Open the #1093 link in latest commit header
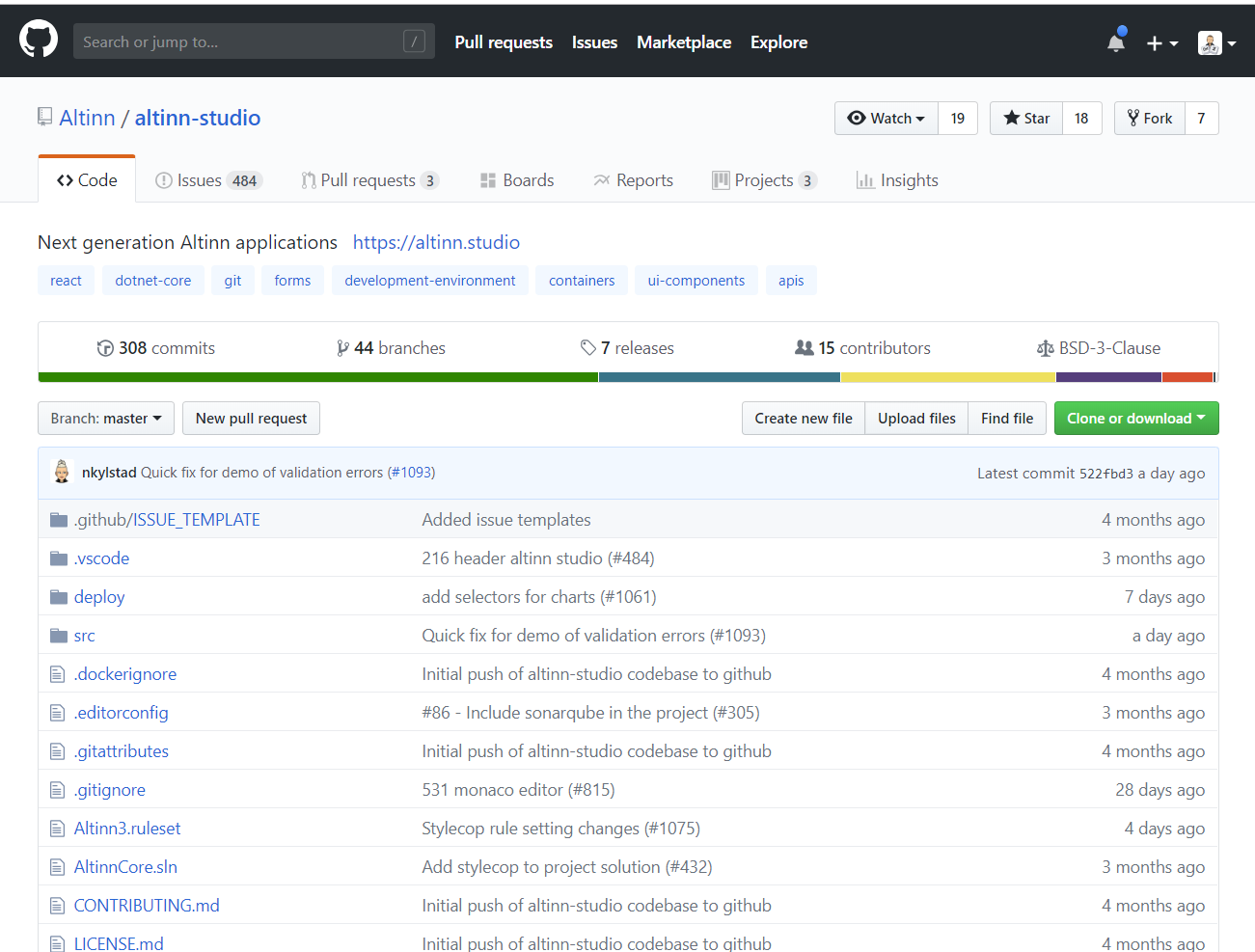Image resolution: width=1255 pixels, height=952 pixels. pos(411,473)
